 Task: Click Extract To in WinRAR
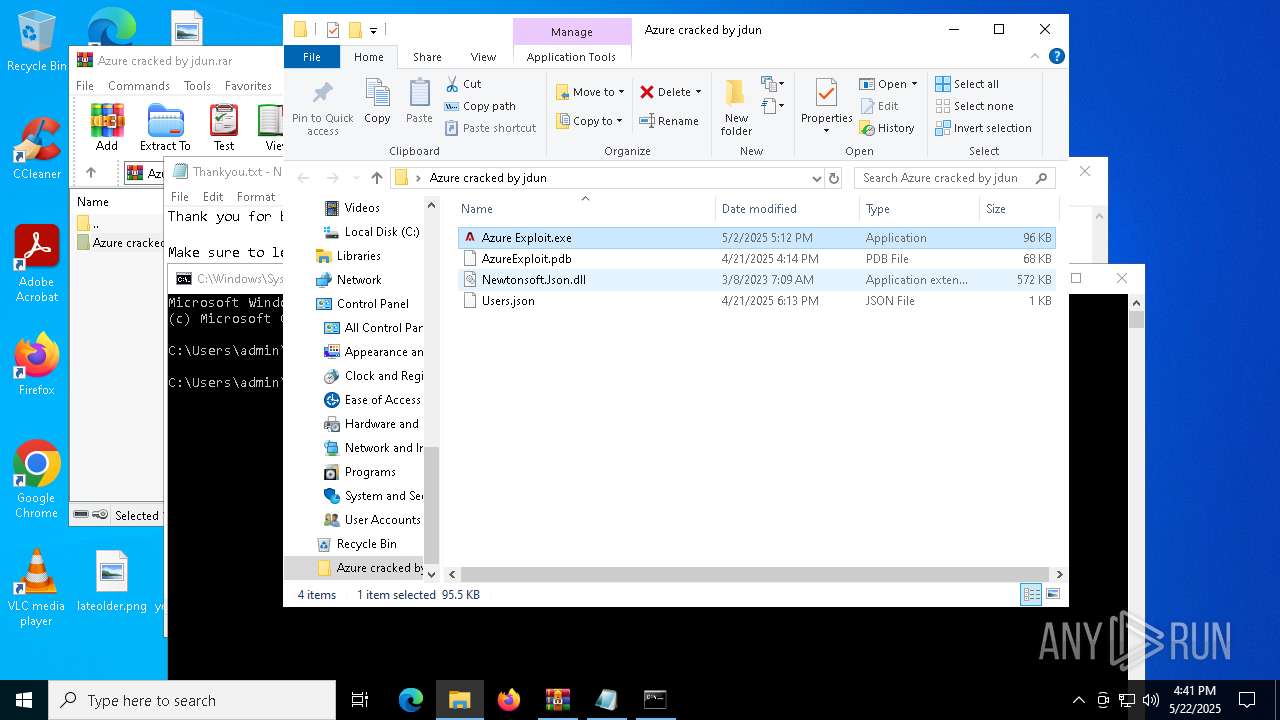click(x=165, y=127)
